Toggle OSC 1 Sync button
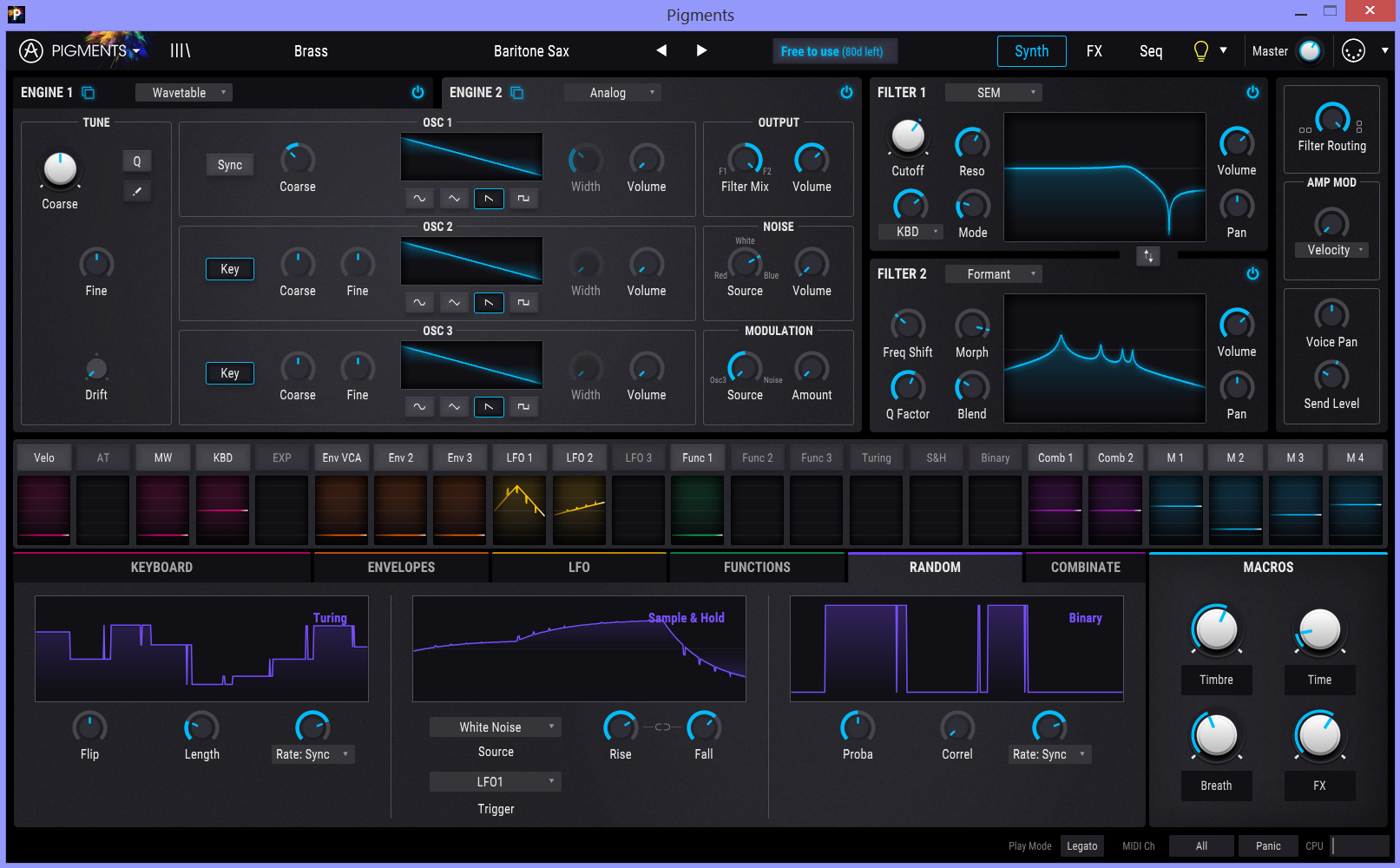This screenshot has height=868, width=1400. pyautogui.click(x=230, y=165)
